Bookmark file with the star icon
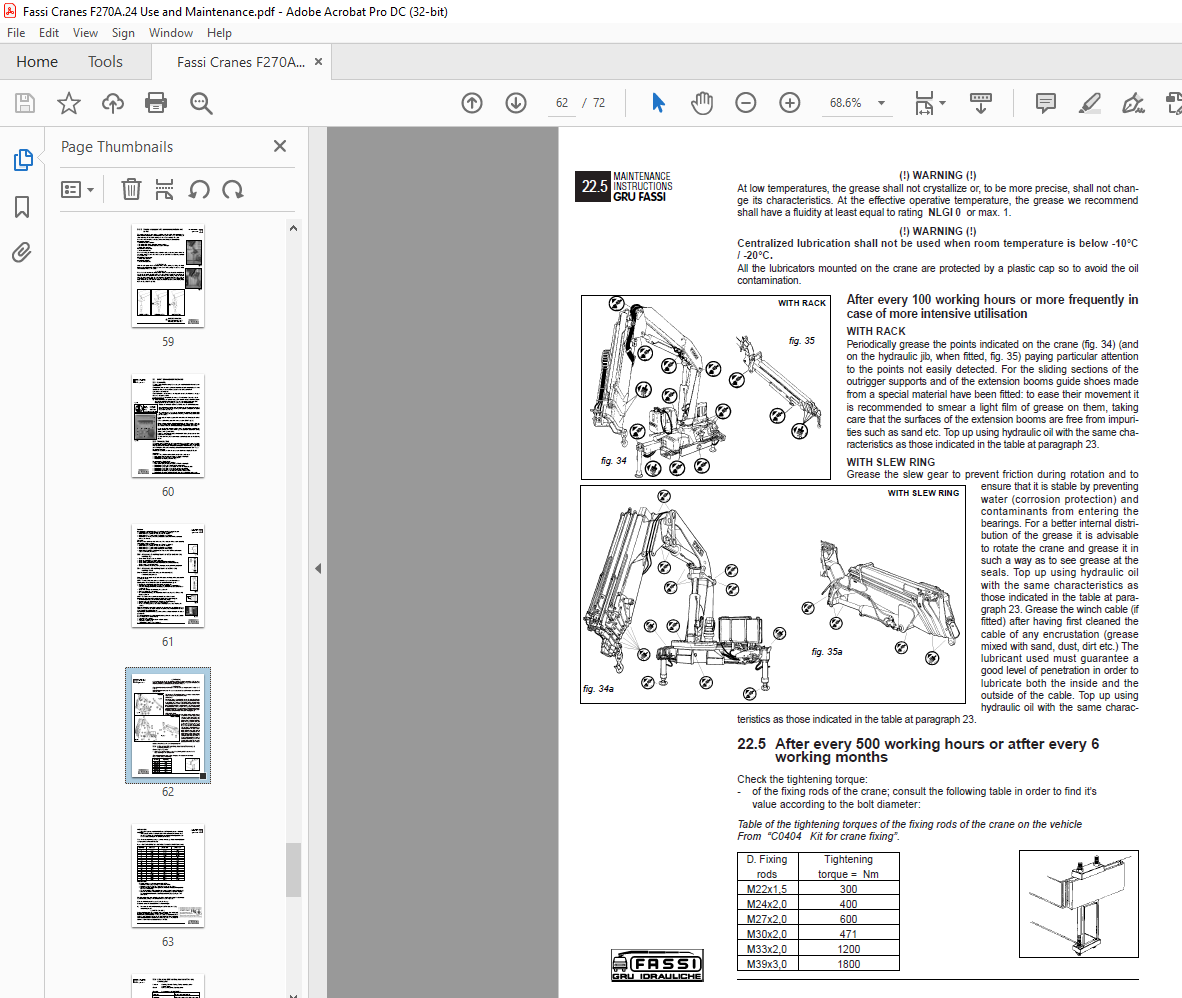 [69, 103]
